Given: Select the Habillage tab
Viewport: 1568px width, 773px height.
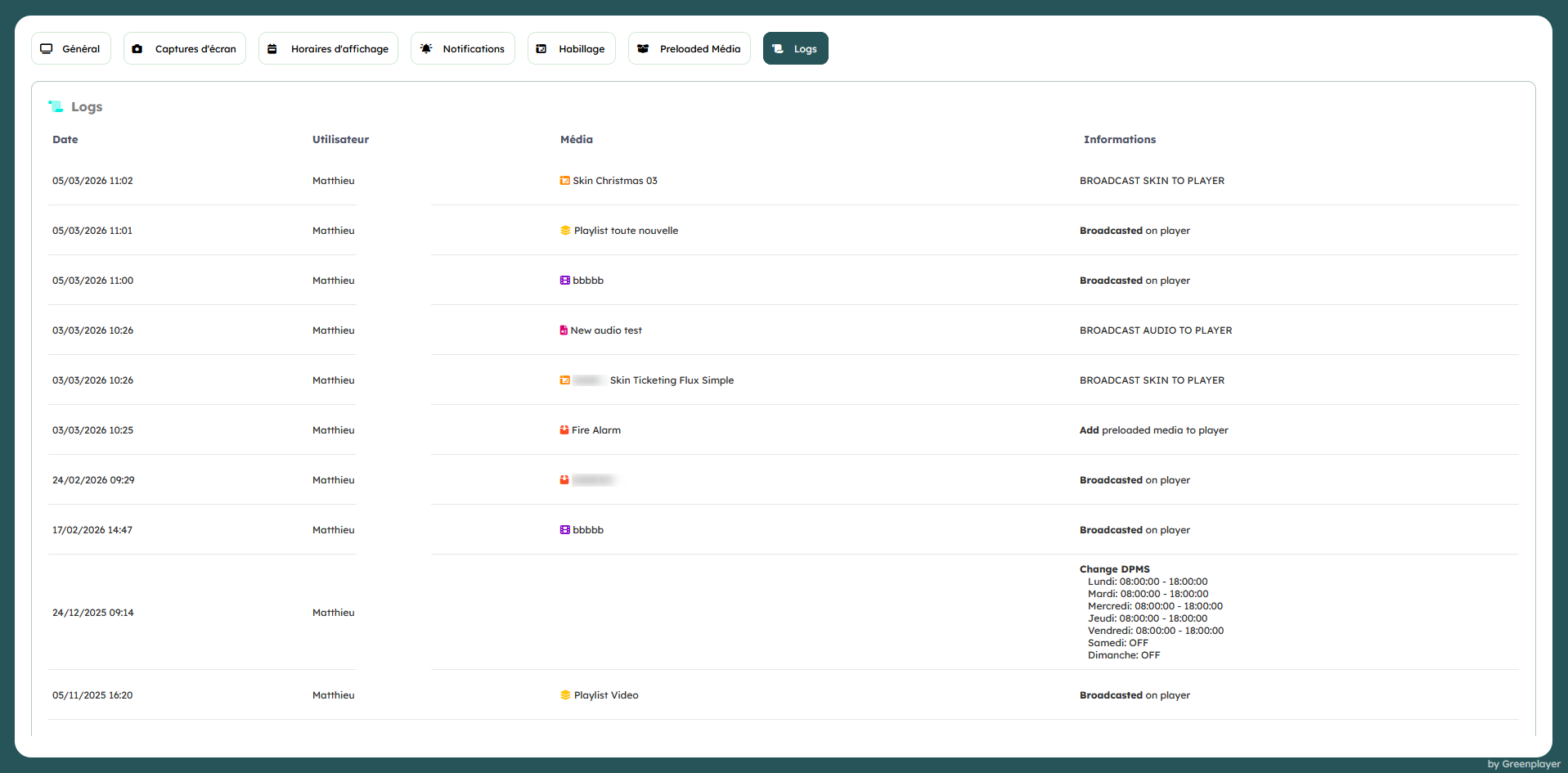Looking at the screenshot, I should pos(571,49).
